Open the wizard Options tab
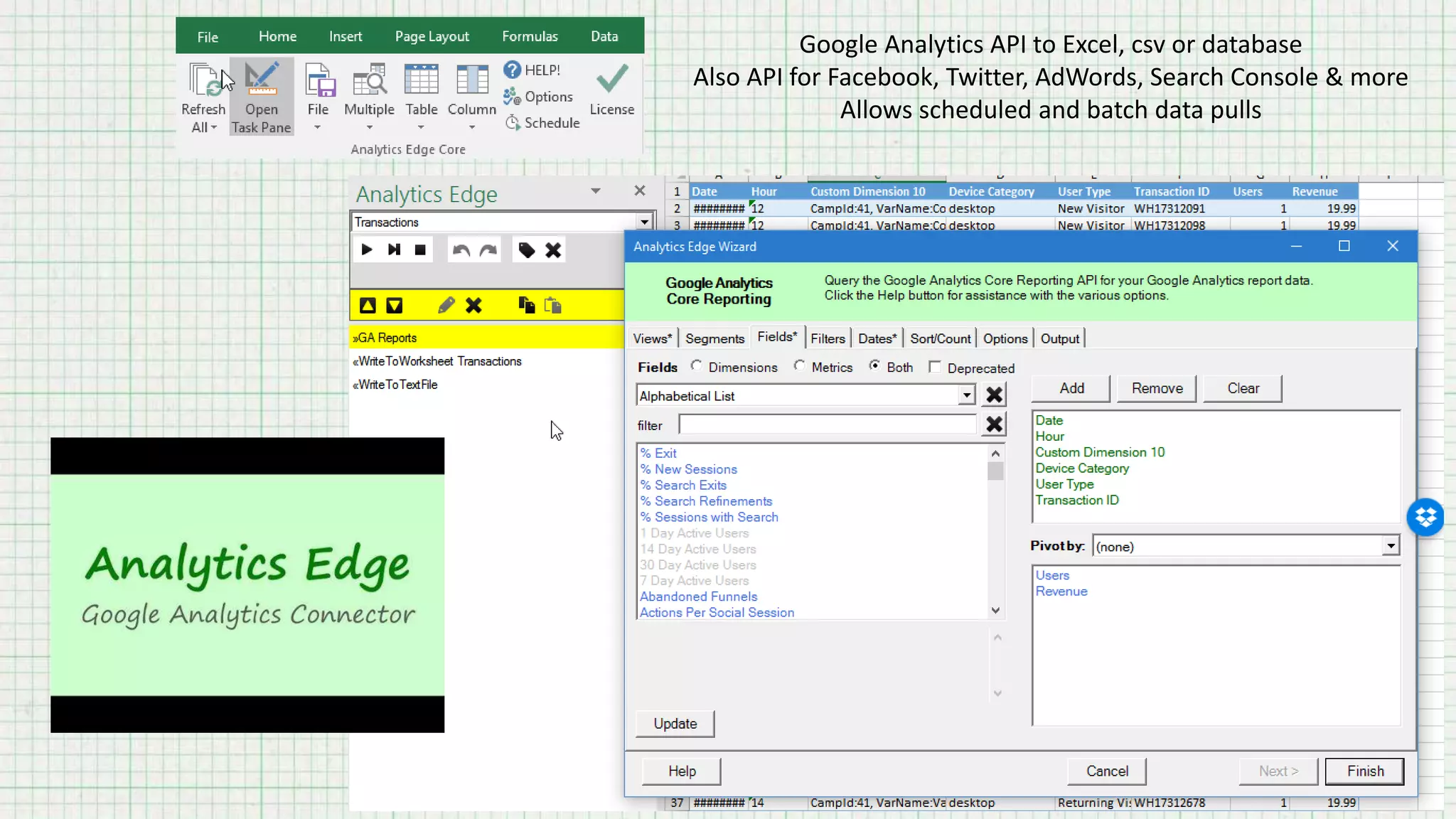Viewport: 1456px width, 819px height. click(1005, 338)
